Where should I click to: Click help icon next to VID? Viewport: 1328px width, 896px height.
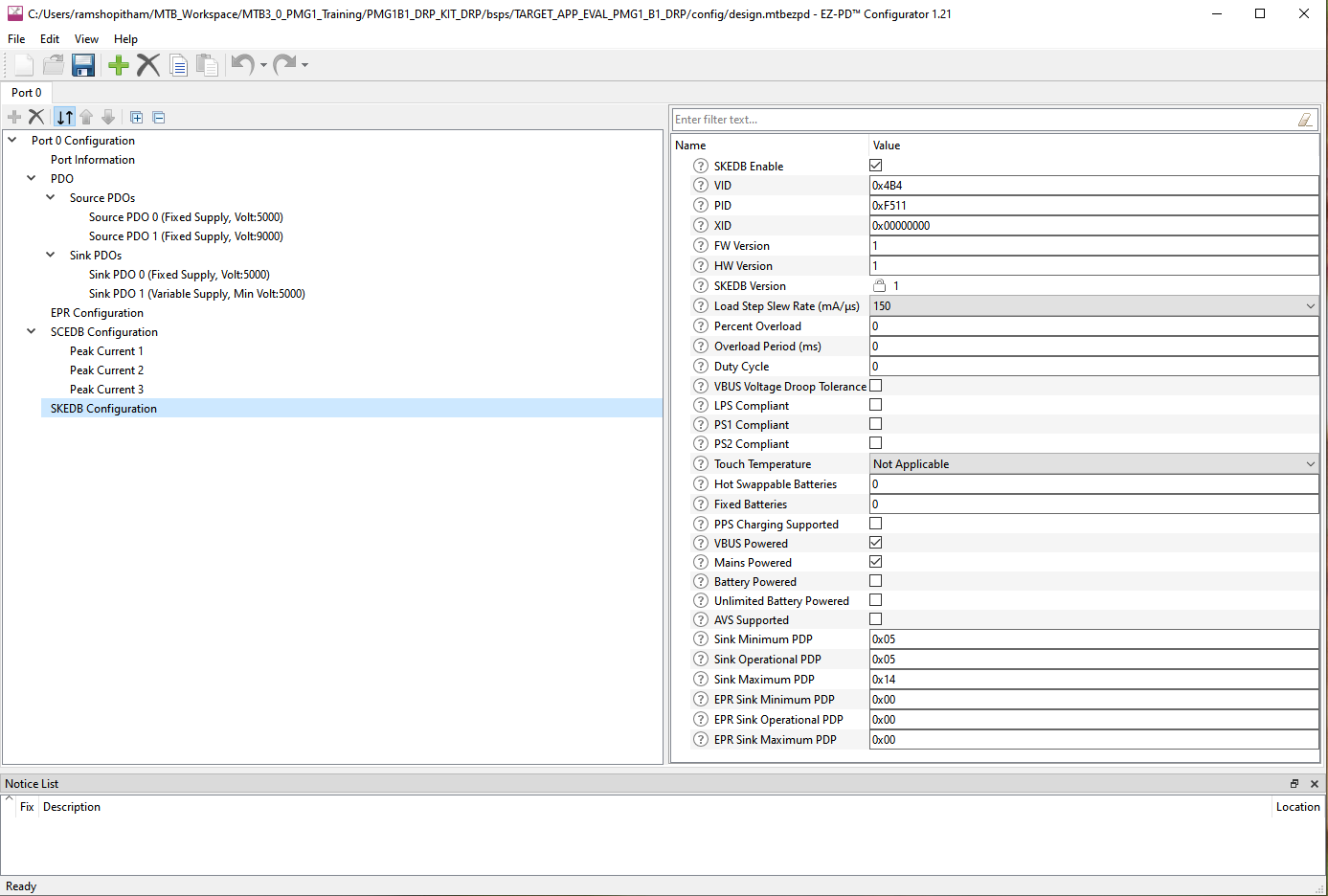(x=701, y=186)
